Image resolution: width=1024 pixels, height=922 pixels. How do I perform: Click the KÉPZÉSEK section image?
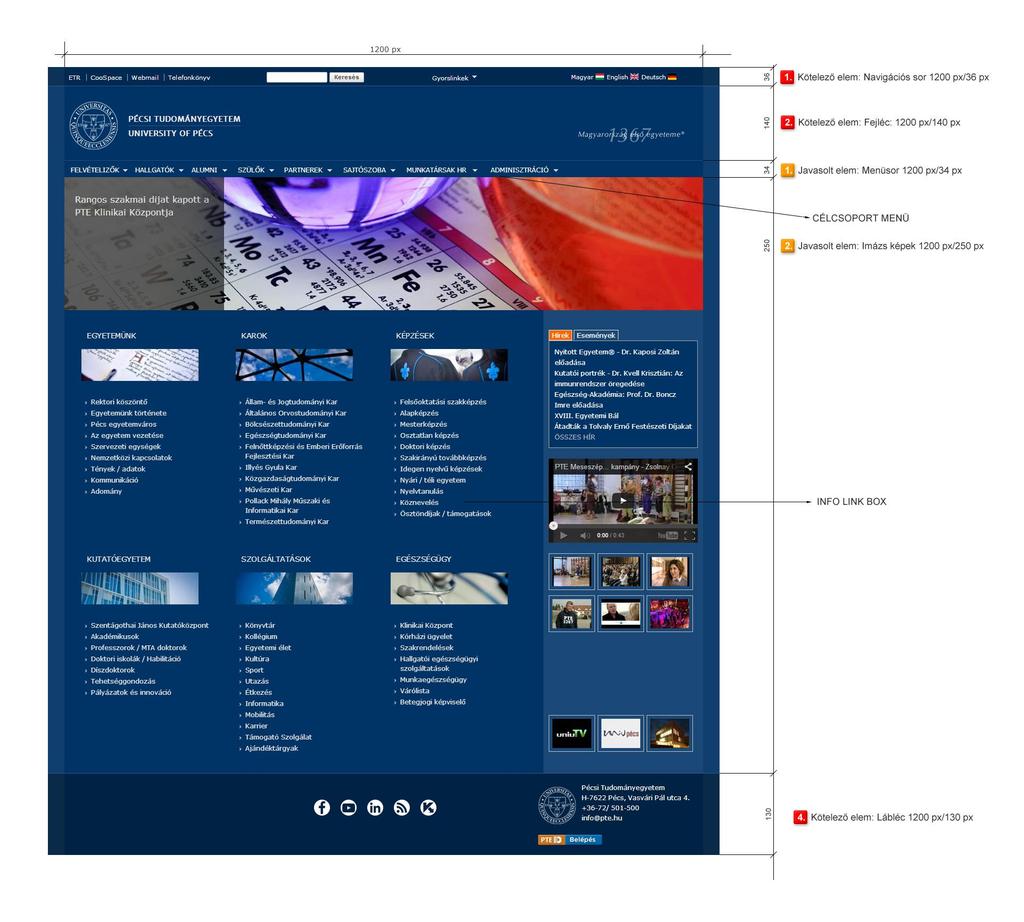(x=449, y=365)
